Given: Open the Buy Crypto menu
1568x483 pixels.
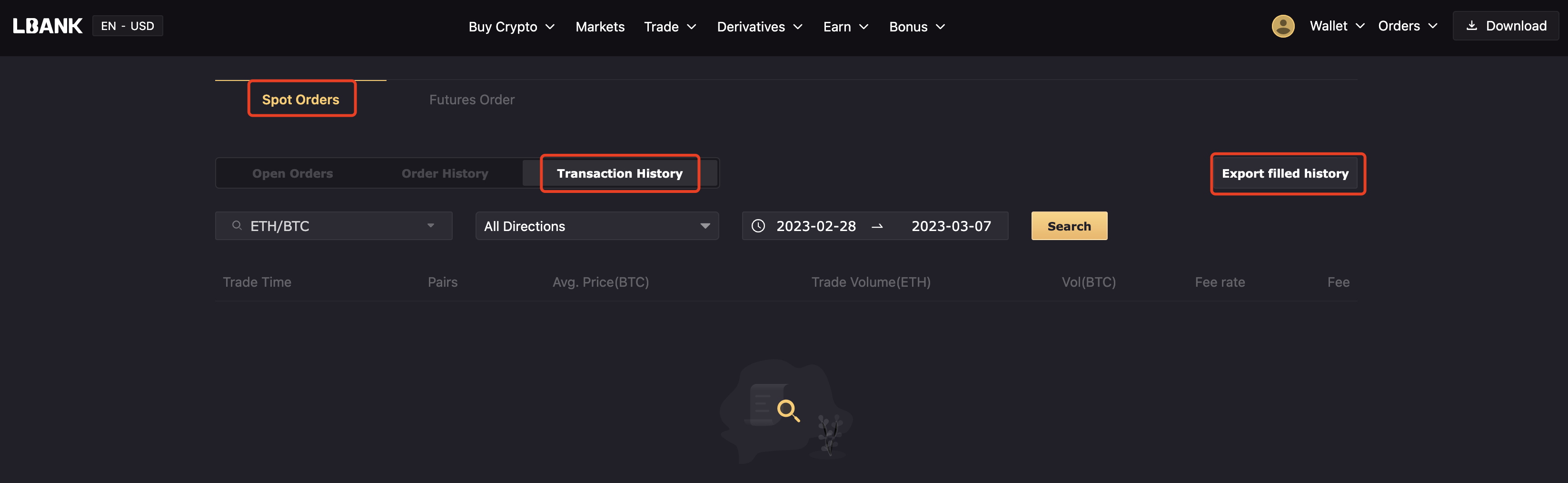Looking at the screenshot, I should click(511, 27).
